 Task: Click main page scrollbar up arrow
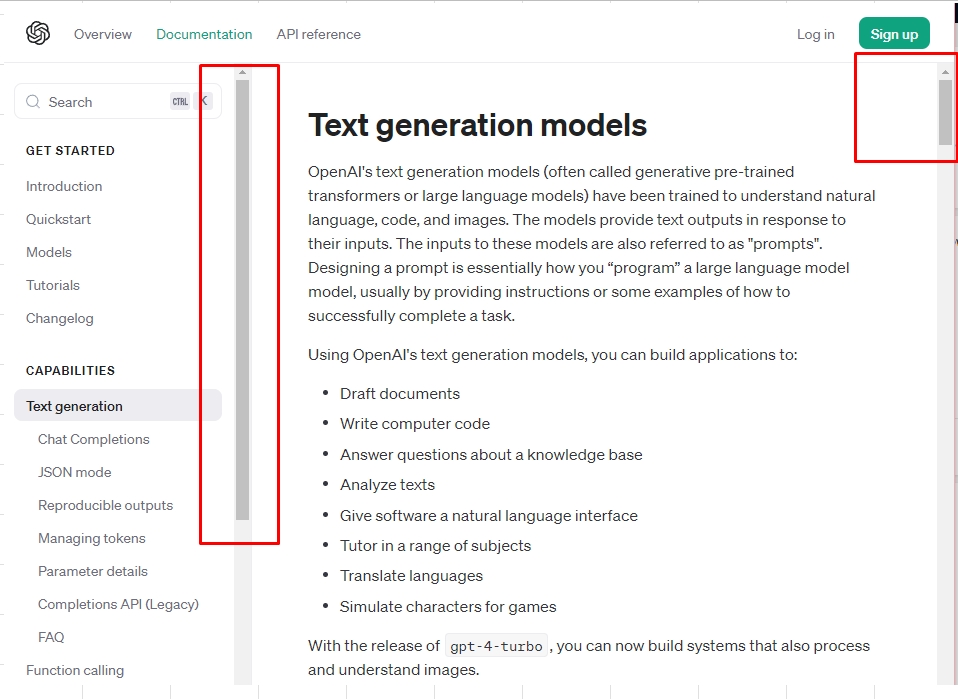[945, 72]
